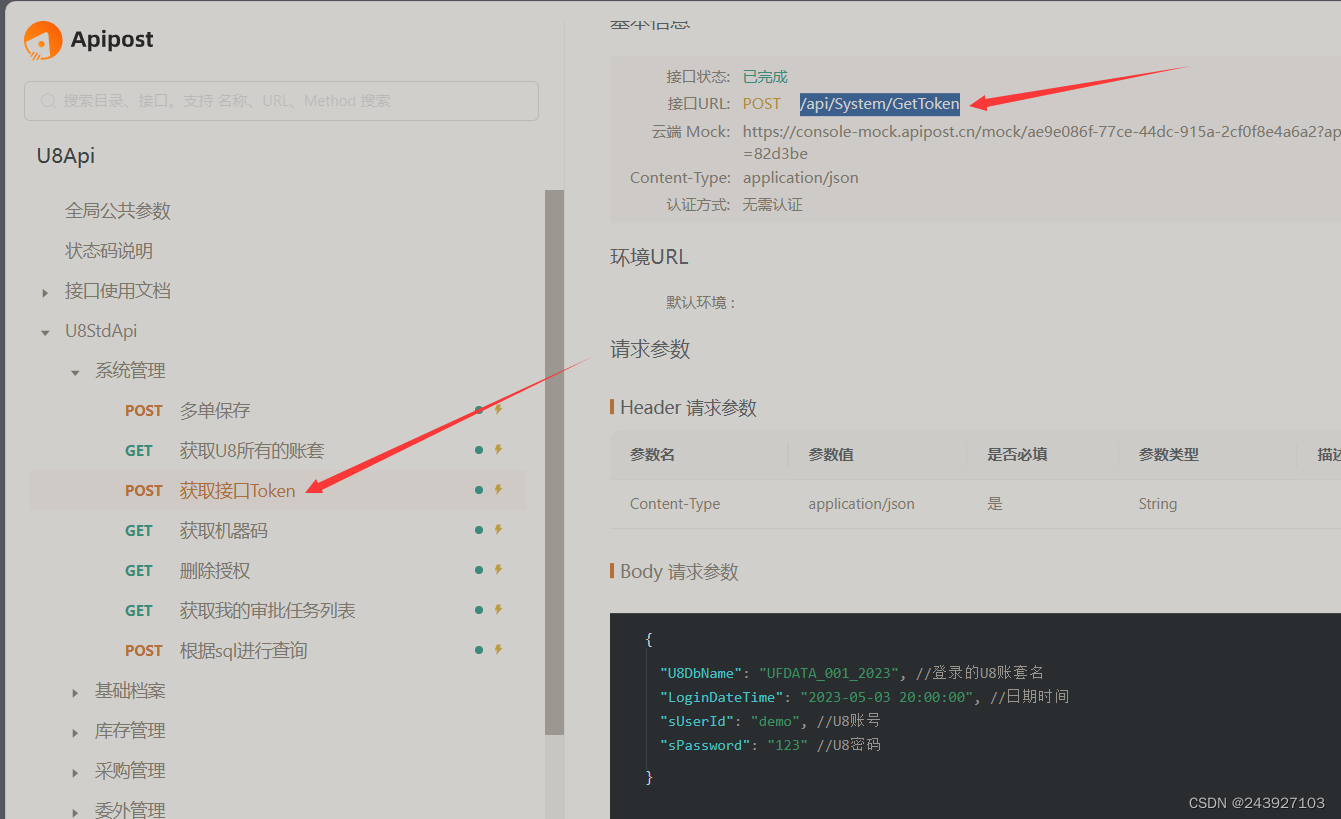The height and width of the screenshot is (819, 1341).
Task: Click the lightning icon on 根据sql进行查询 row
Action: [498, 650]
